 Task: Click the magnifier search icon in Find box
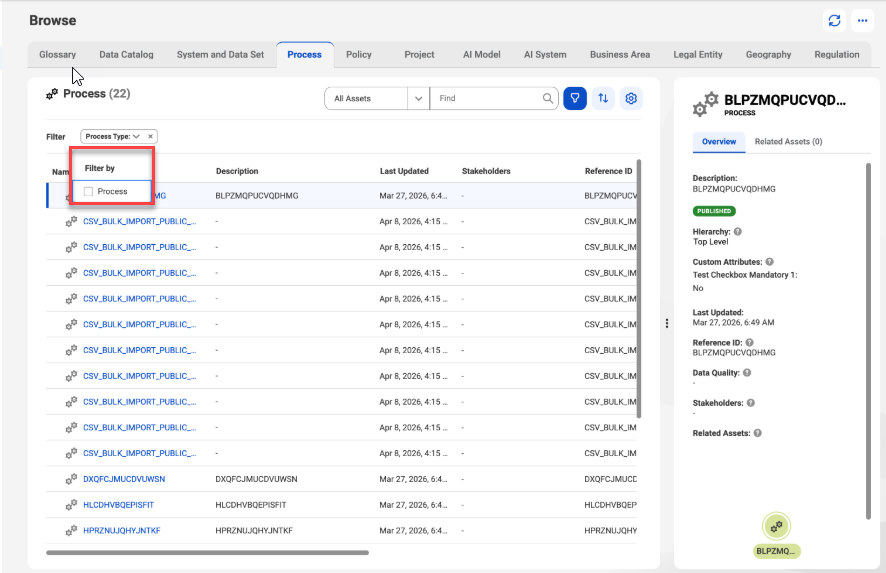pyautogui.click(x=548, y=98)
